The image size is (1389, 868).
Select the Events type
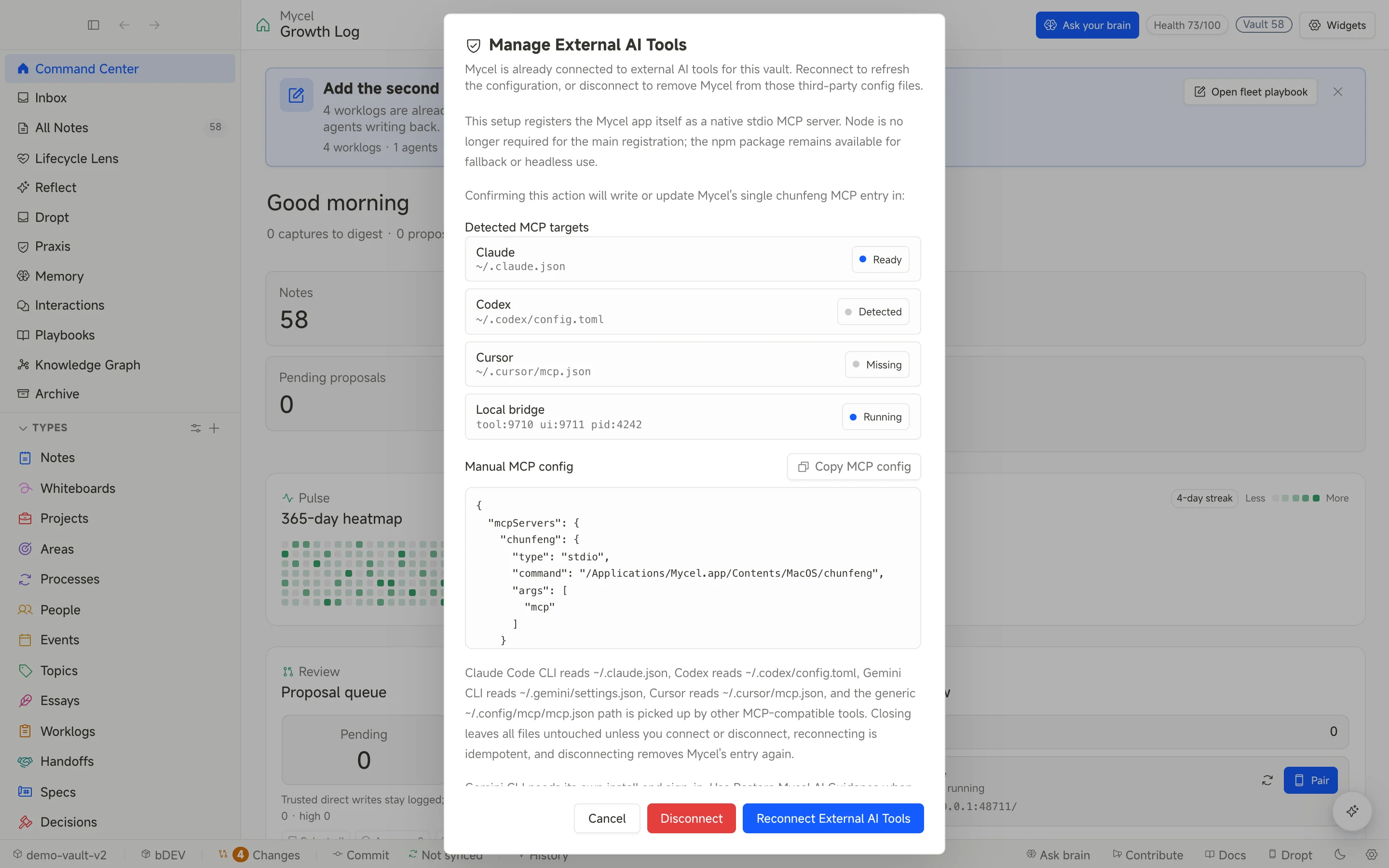[x=120, y=640]
